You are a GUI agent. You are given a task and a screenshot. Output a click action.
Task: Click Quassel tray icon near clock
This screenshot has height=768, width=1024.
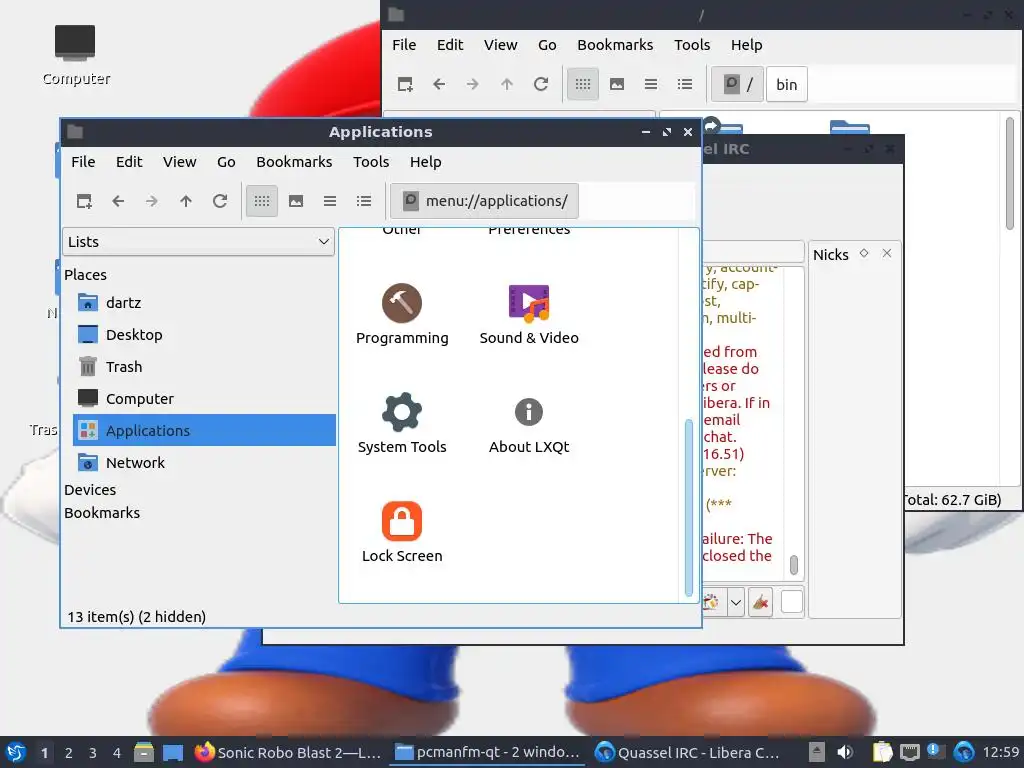964,752
